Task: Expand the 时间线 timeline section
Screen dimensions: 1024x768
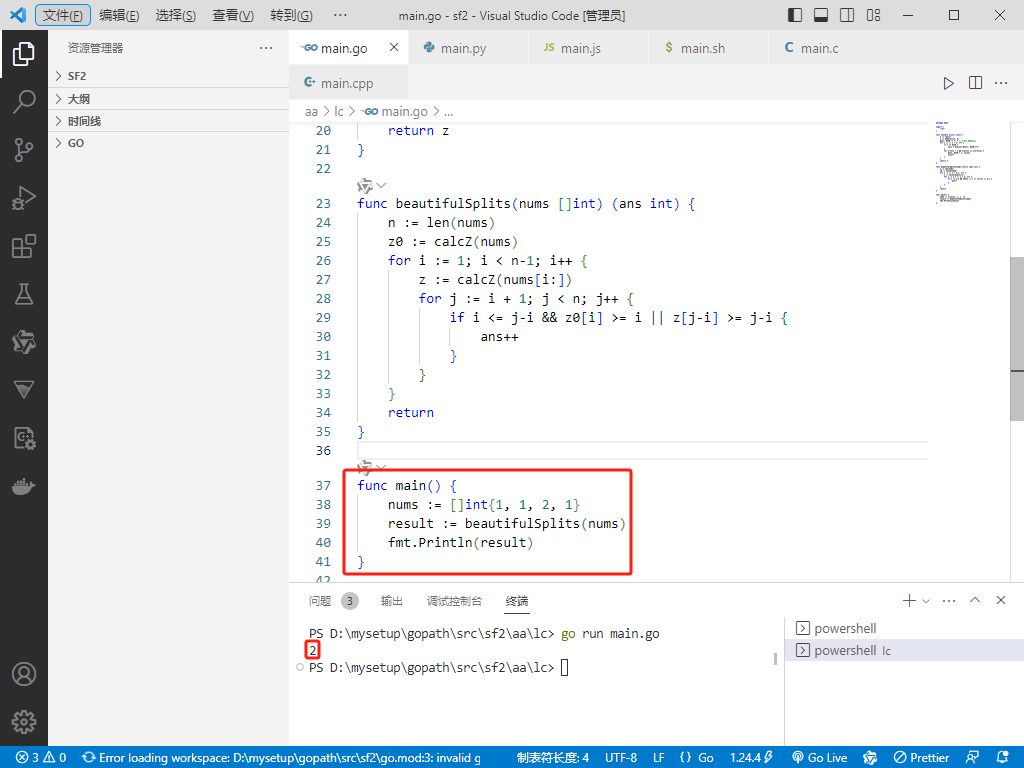Action: [168, 121]
